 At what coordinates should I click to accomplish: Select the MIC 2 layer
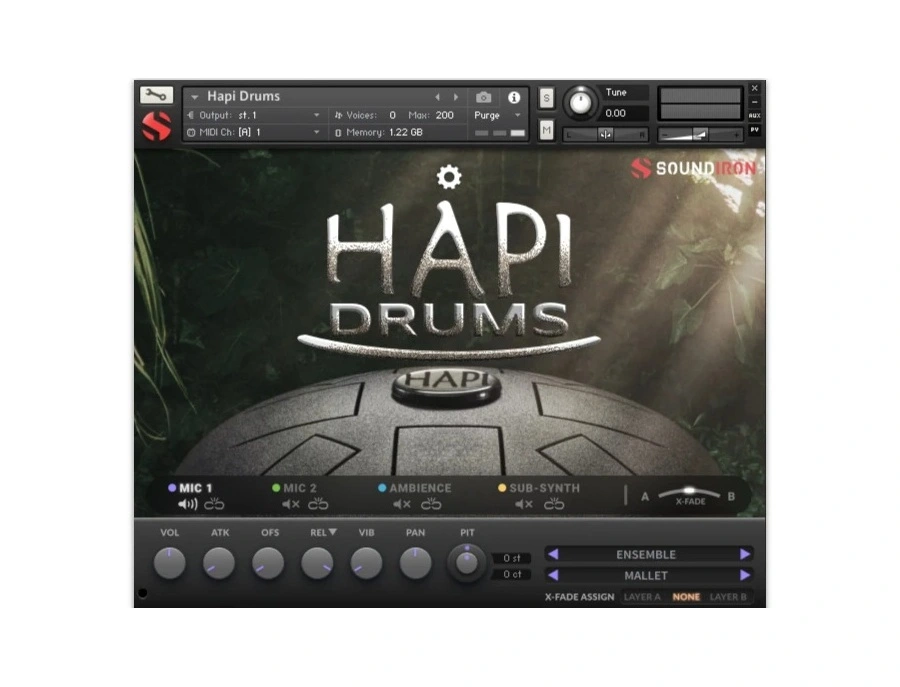click(300, 488)
